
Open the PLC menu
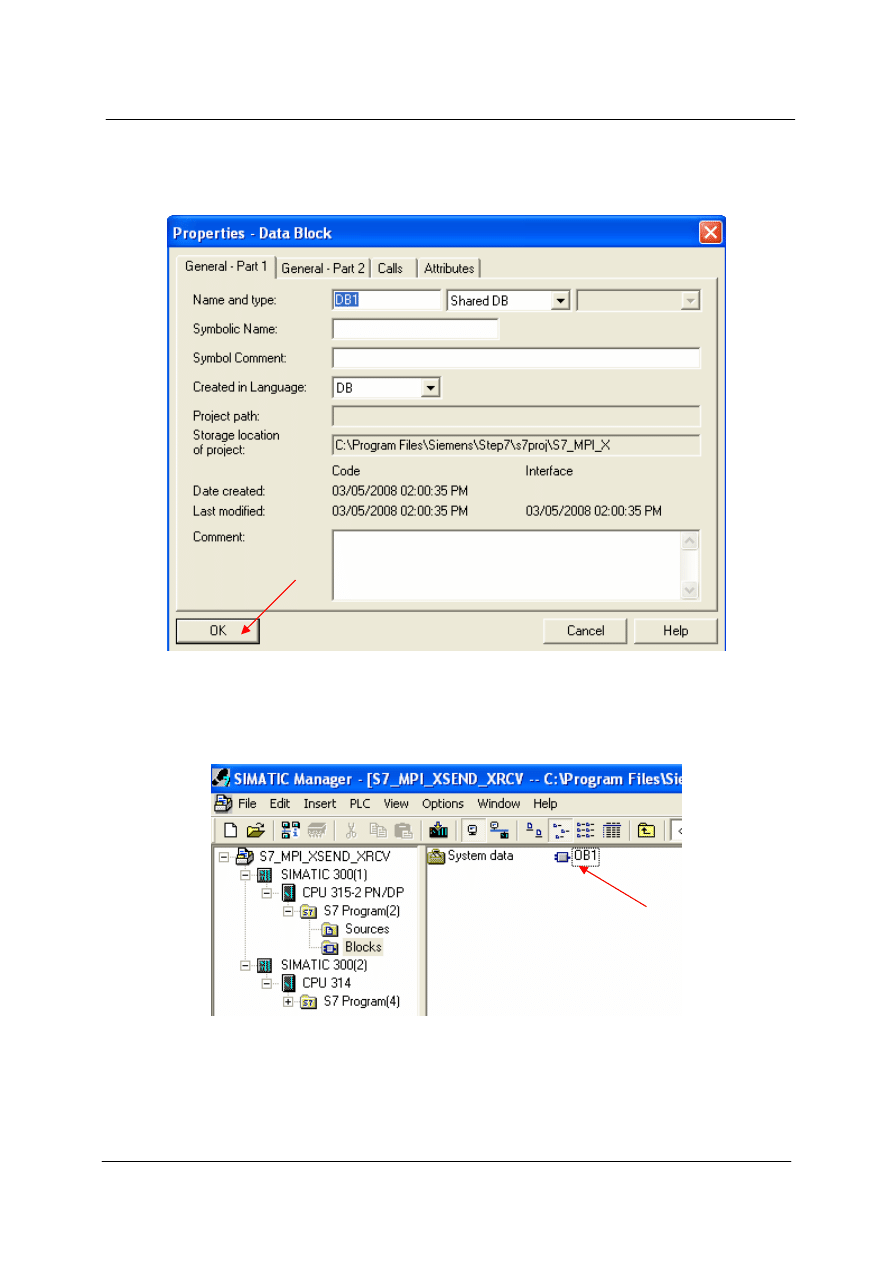[359, 804]
